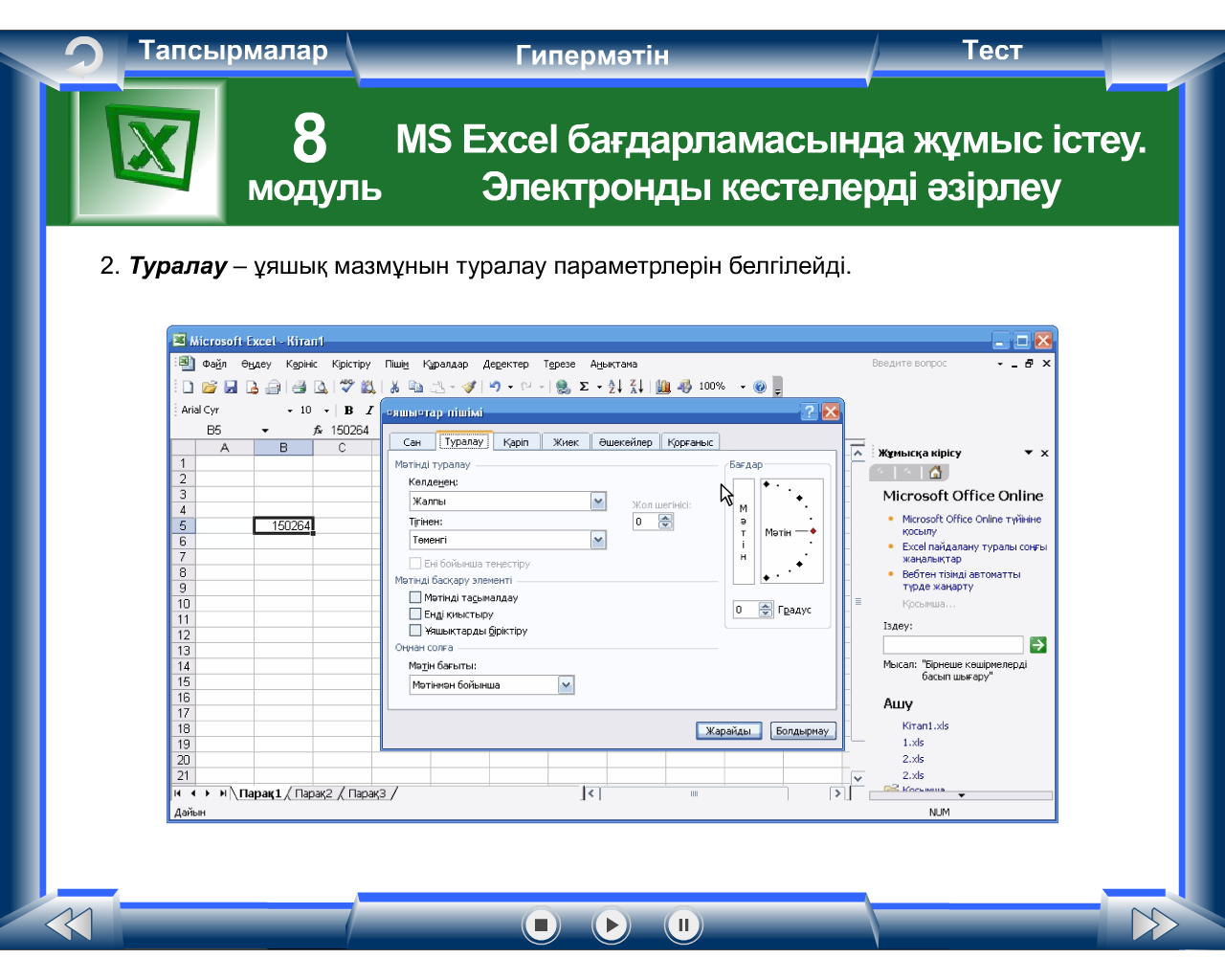Open the 1.xls recent file link
The width and height of the screenshot is (1225, 980).
point(913,742)
